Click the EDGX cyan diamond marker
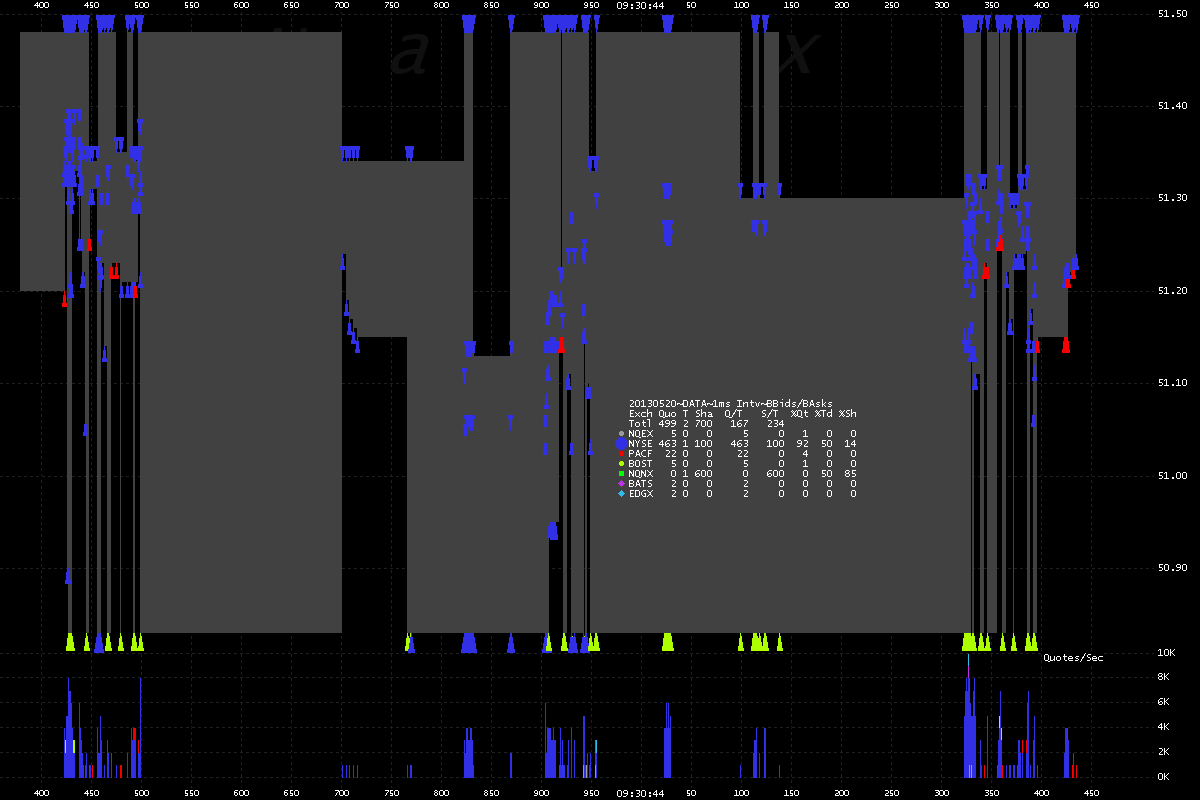1200x800 pixels. tap(621, 494)
